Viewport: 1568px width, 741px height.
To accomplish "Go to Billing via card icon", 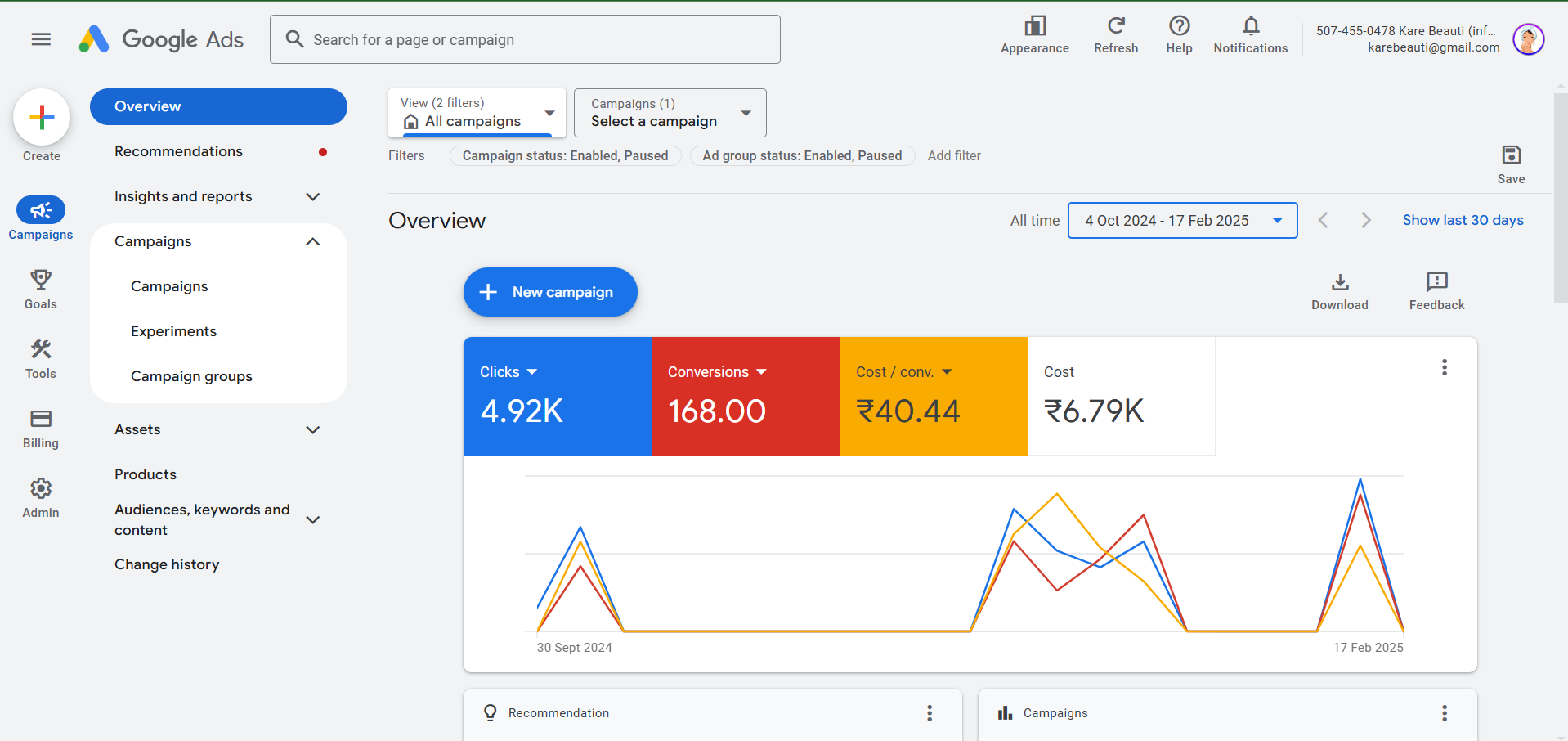I will [x=41, y=420].
